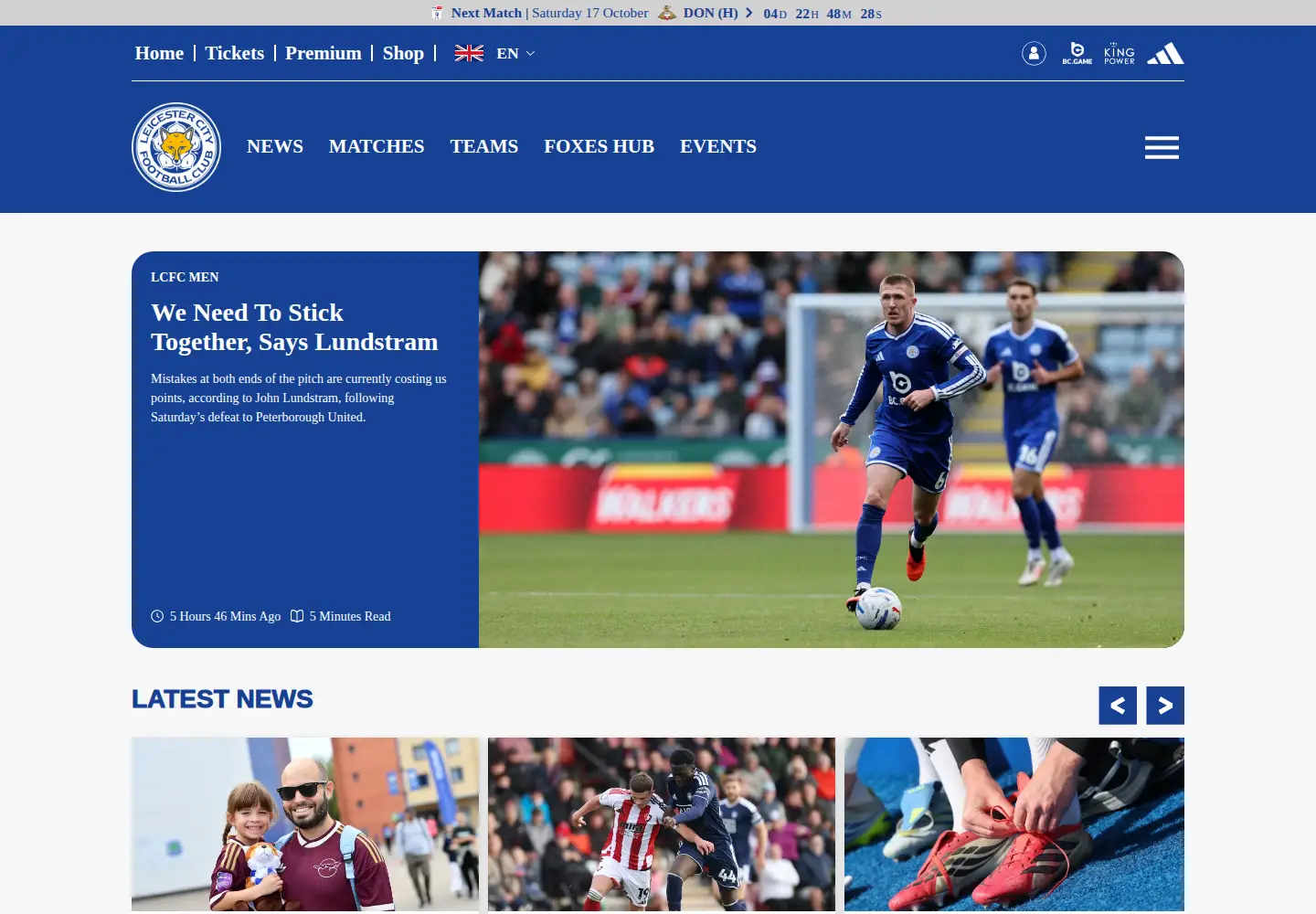Open news card with fan and child photo
This screenshot has width=1316, height=914.
pyautogui.click(x=305, y=824)
